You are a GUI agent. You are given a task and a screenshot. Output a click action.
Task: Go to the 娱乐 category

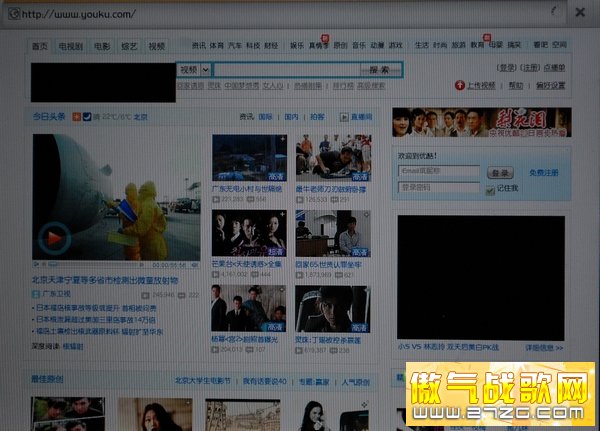click(x=297, y=45)
